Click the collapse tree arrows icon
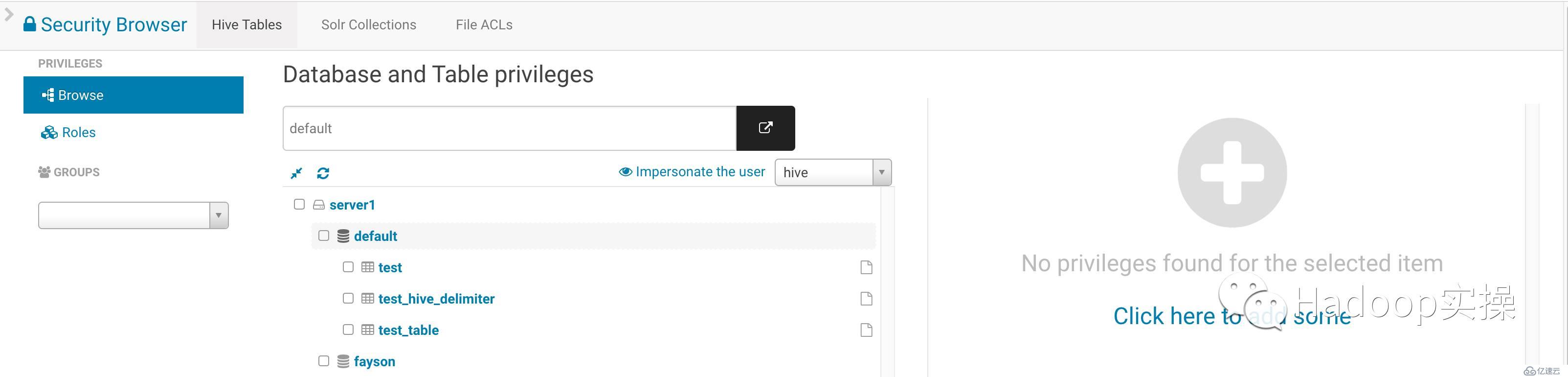The image size is (1568, 377). pos(296,174)
